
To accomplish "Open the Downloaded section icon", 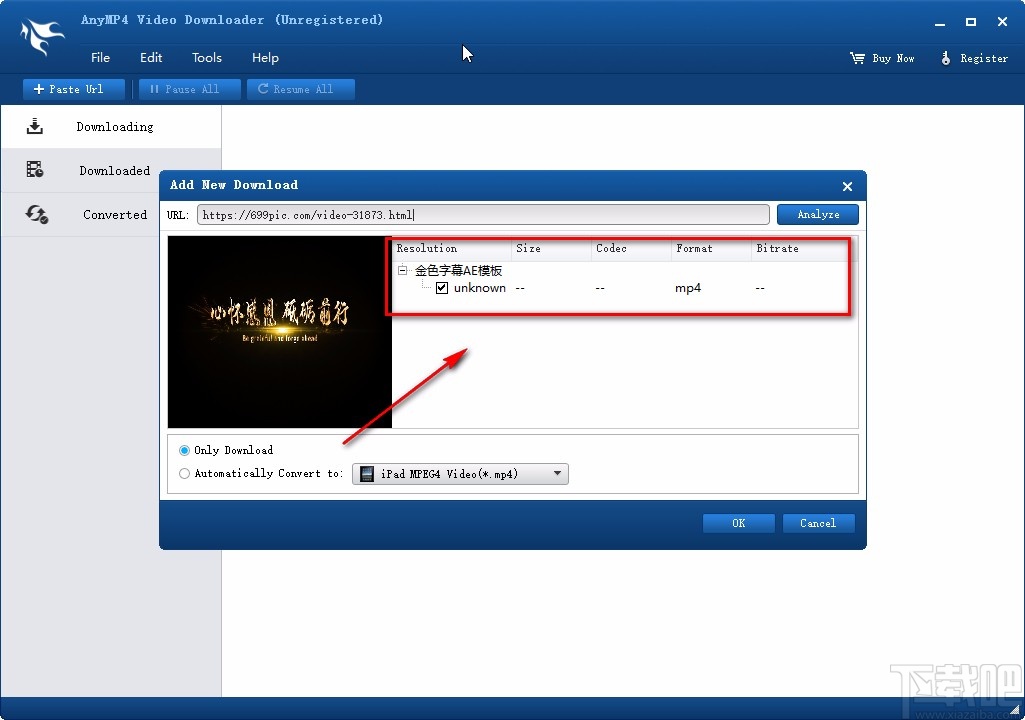I will [35, 170].
